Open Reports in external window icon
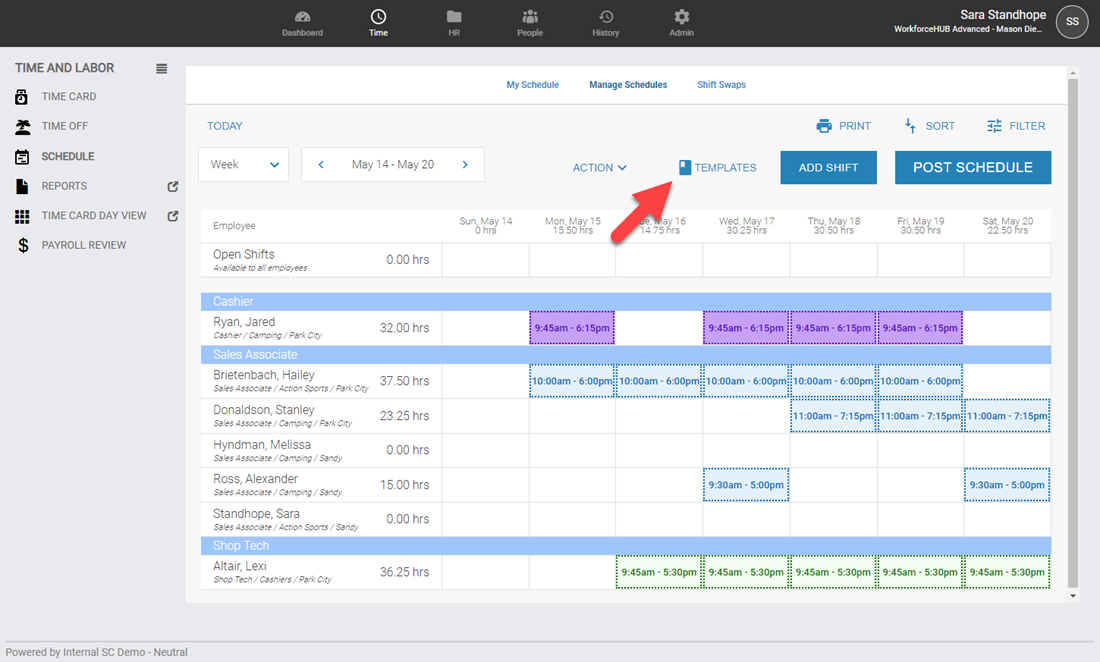The height and width of the screenshot is (662, 1100). coord(172,186)
